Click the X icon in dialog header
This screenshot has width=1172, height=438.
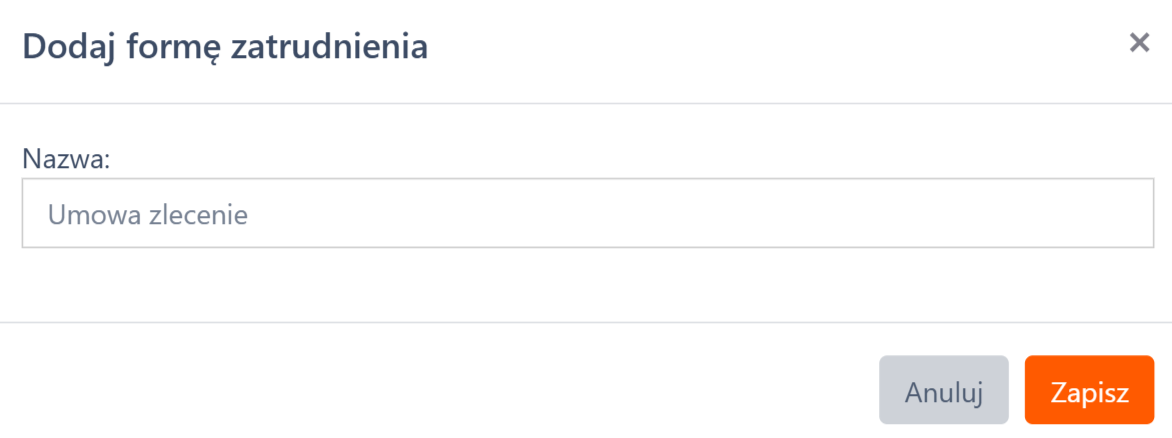pos(1138,43)
